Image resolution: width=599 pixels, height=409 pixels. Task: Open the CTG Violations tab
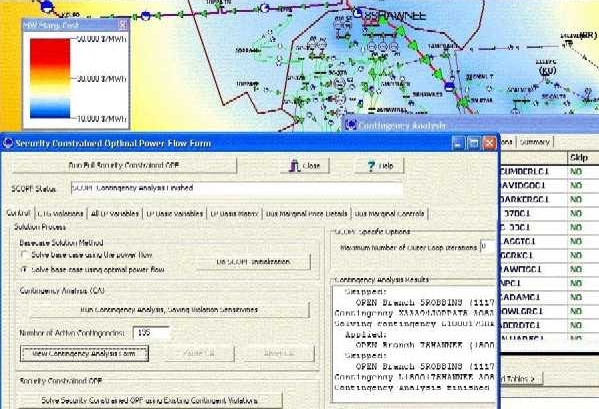60,213
